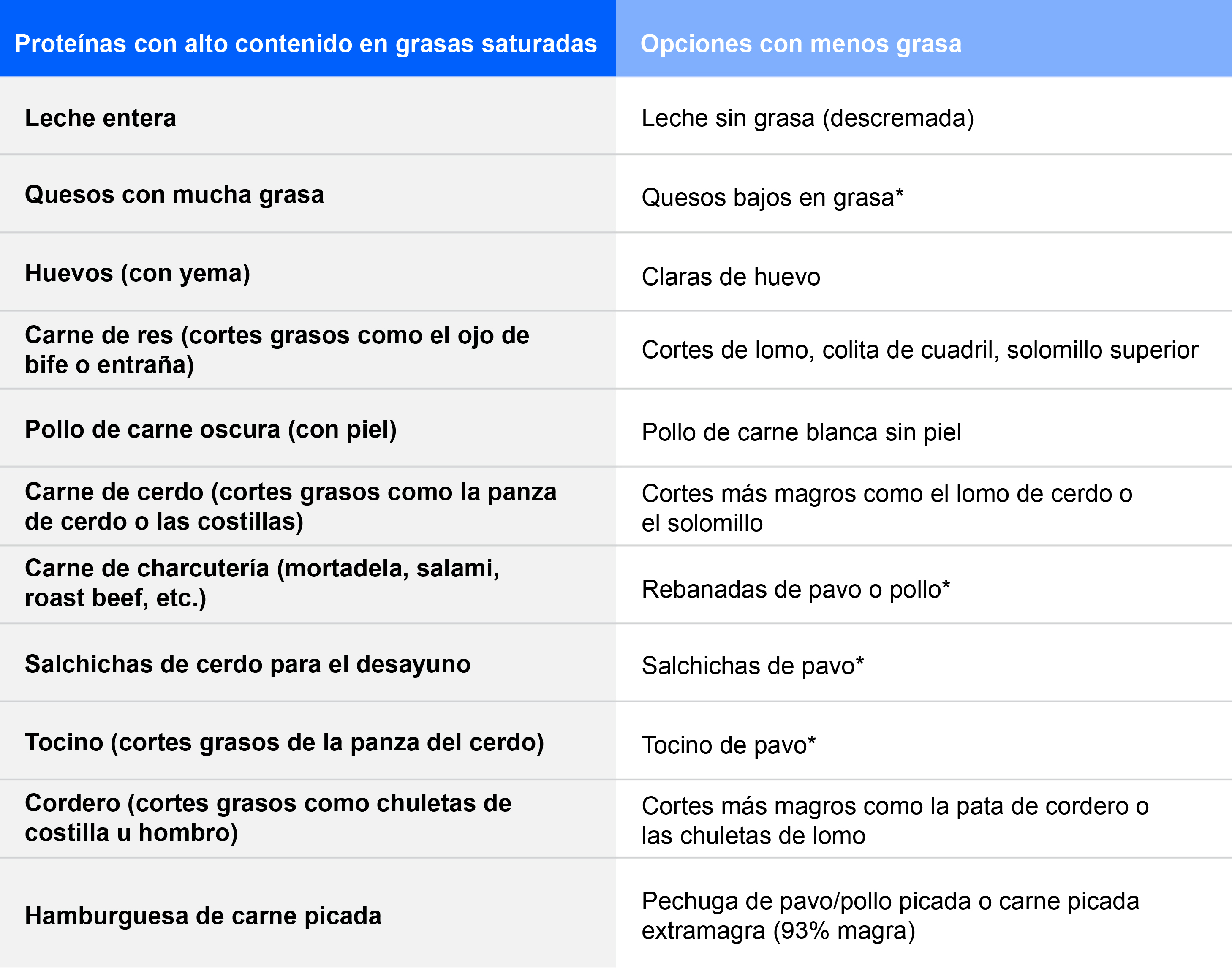Click the 'Proteínas con alto contenido en grasas saturadas' header
Screen dimensions: 1232x968
coord(305,44)
